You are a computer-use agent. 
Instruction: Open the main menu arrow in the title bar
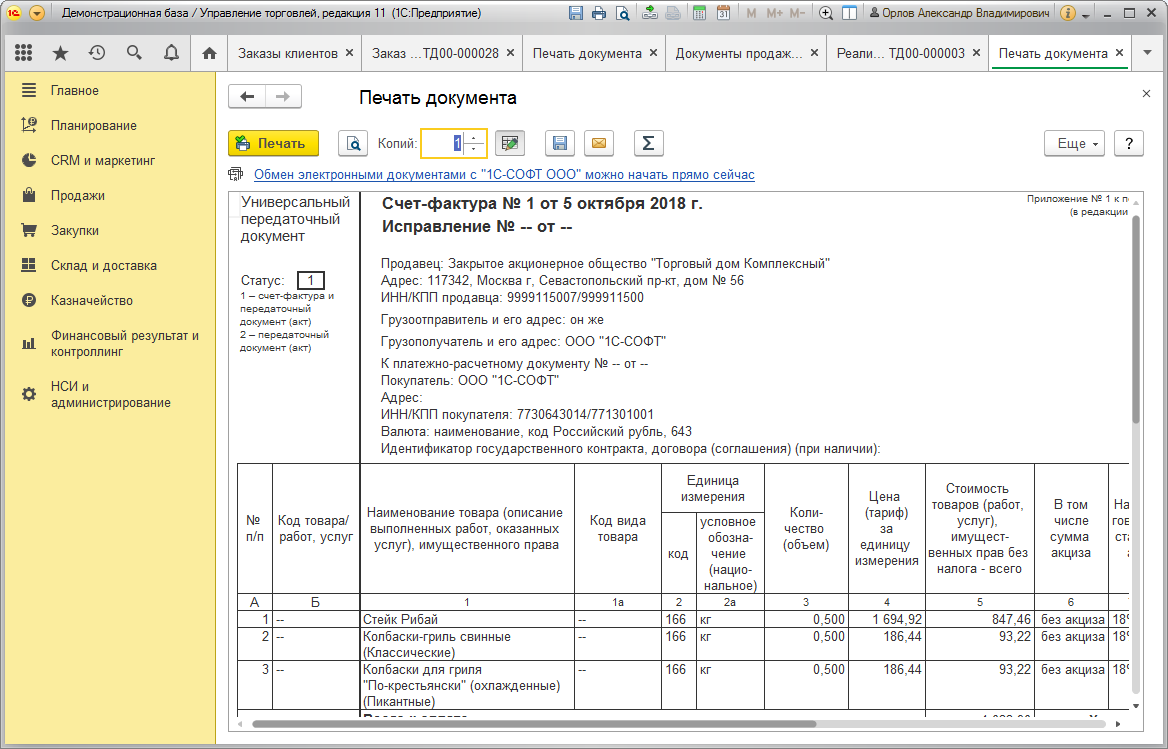point(36,13)
